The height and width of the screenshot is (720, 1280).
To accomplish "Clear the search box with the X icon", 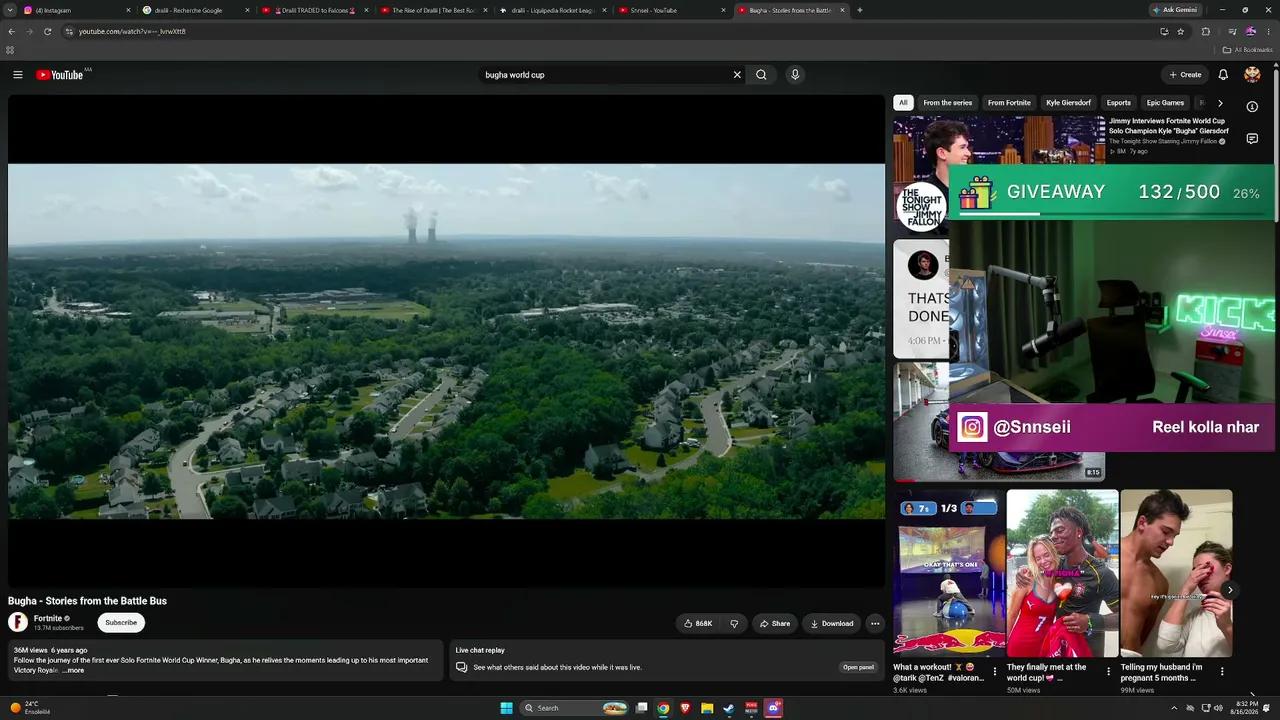I will [x=737, y=75].
